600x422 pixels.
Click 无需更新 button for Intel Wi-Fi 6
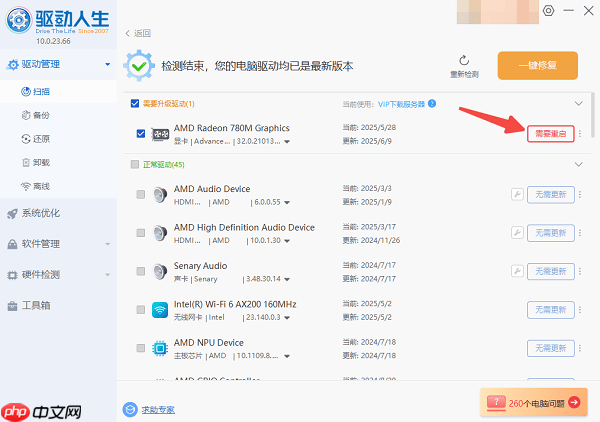(551, 310)
